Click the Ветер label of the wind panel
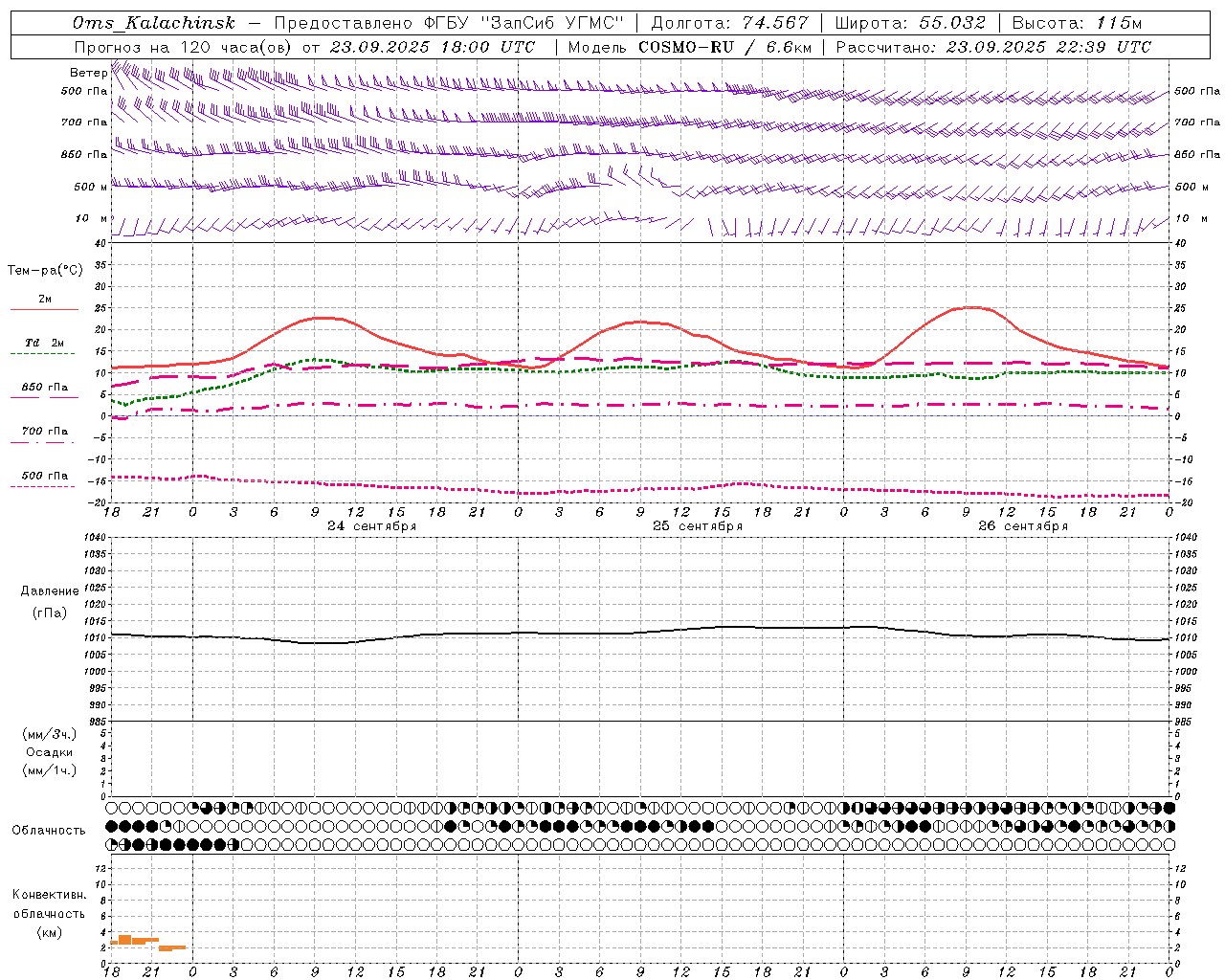1225x980 pixels. pos(89,73)
